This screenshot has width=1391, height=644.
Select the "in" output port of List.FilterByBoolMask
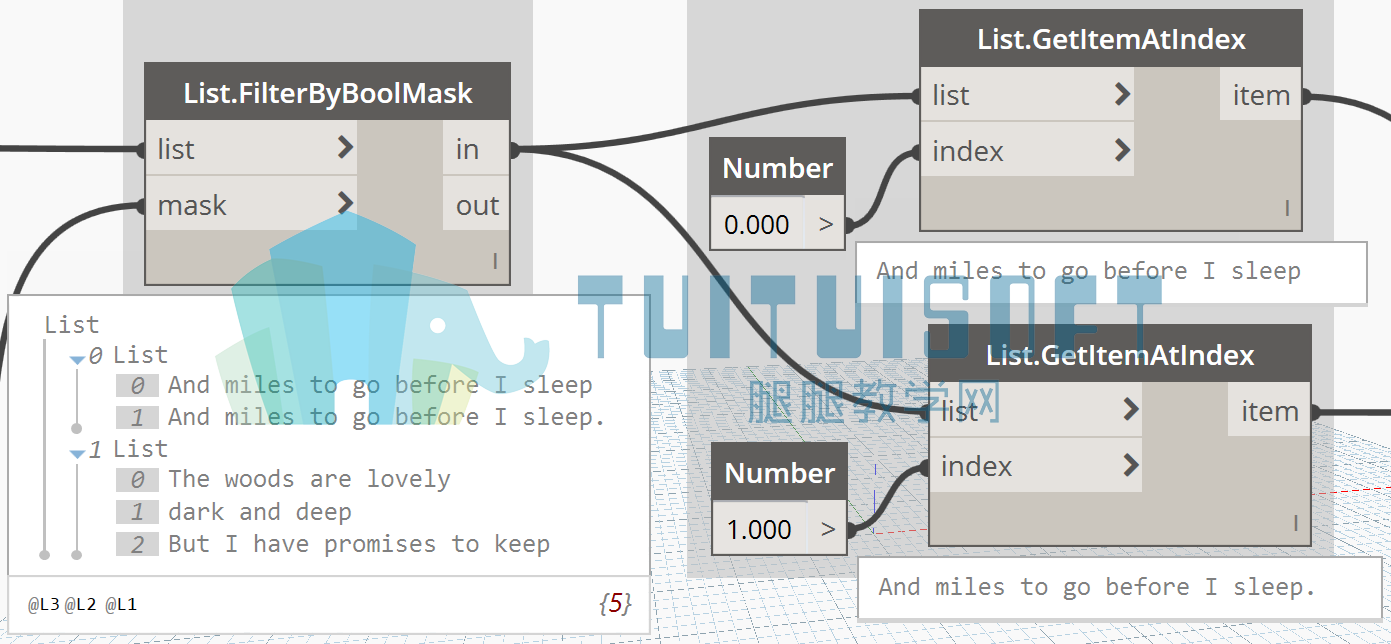click(x=476, y=150)
